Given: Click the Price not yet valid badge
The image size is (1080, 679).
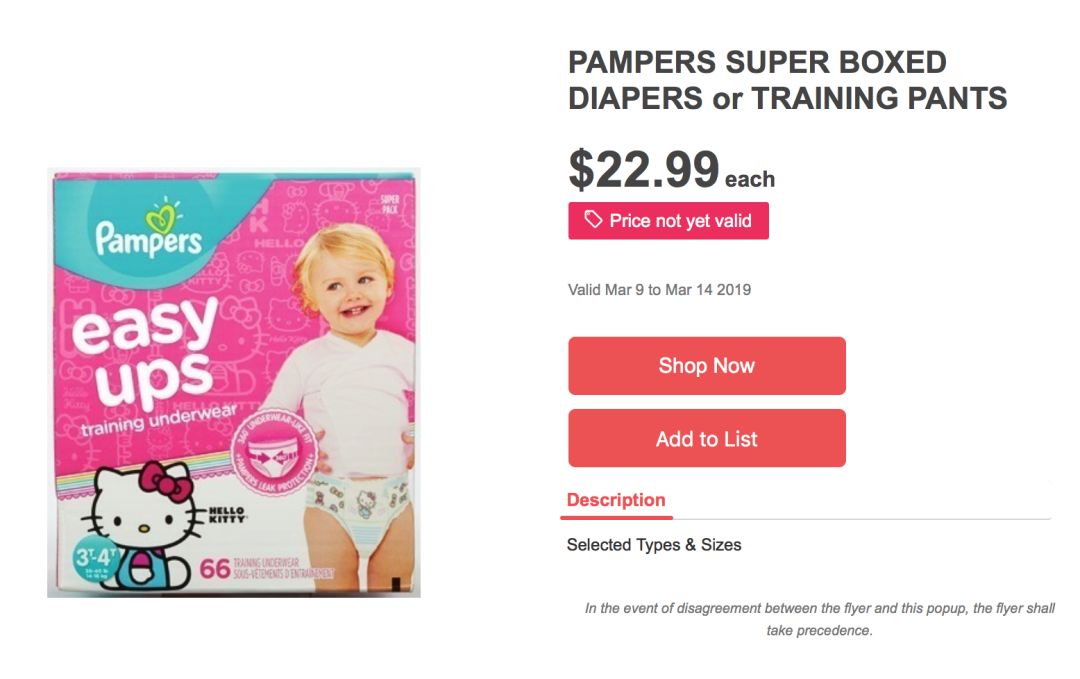Looking at the screenshot, I should pos(668,220).
